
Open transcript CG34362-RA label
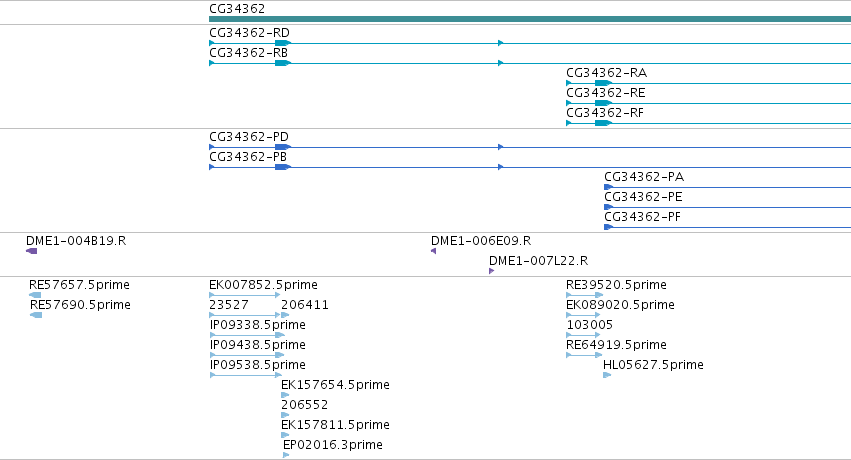coord(606,73)
